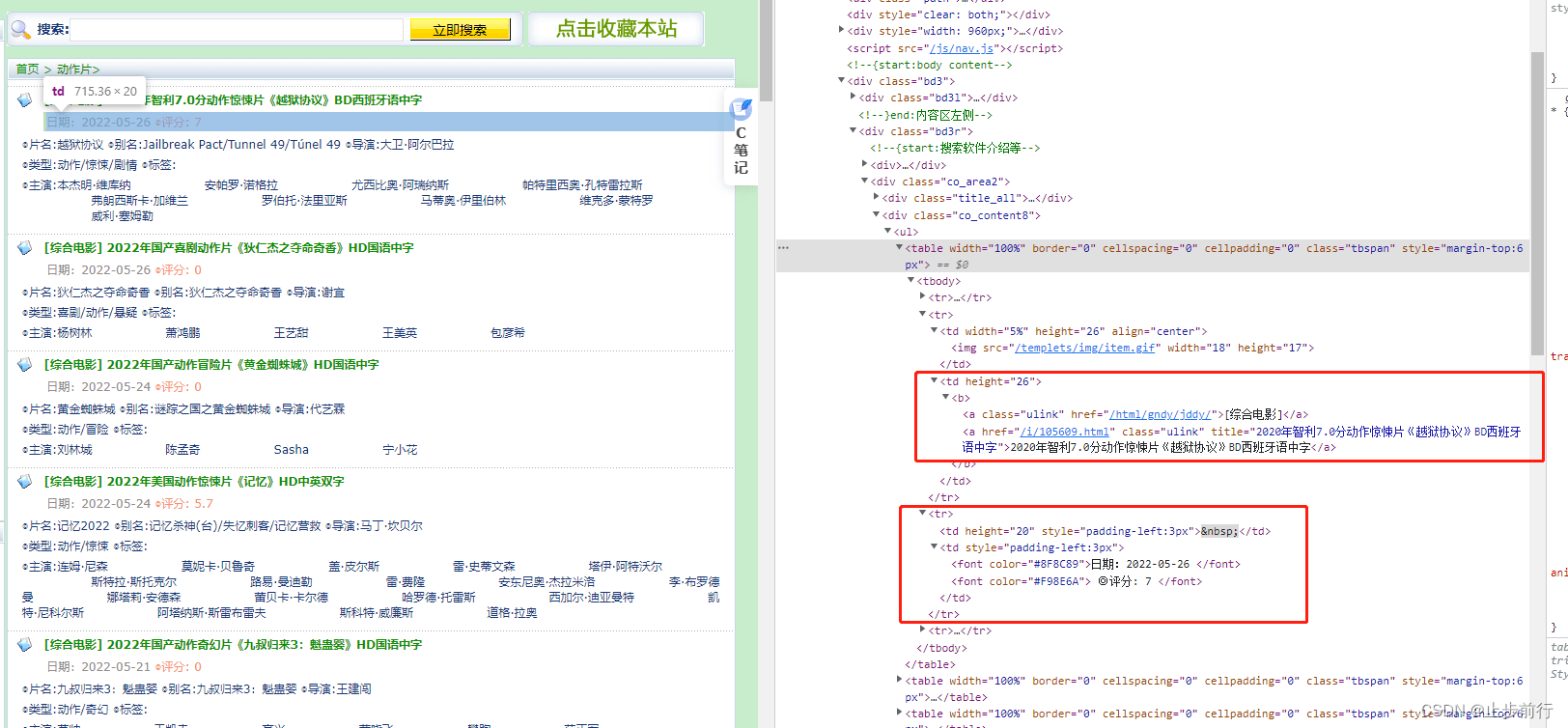This screenshot has height=728, width=1568.
Task: Click the /html/gndy/jddy/ href in DevTools
Action: [1160, 414]
